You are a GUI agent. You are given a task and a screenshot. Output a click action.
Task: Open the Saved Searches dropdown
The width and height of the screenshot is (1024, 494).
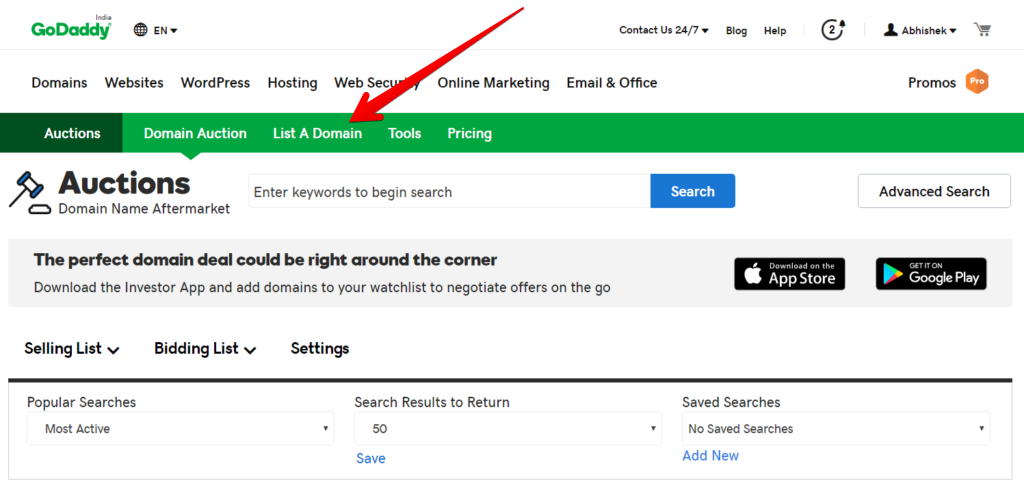tap(836, 429)
